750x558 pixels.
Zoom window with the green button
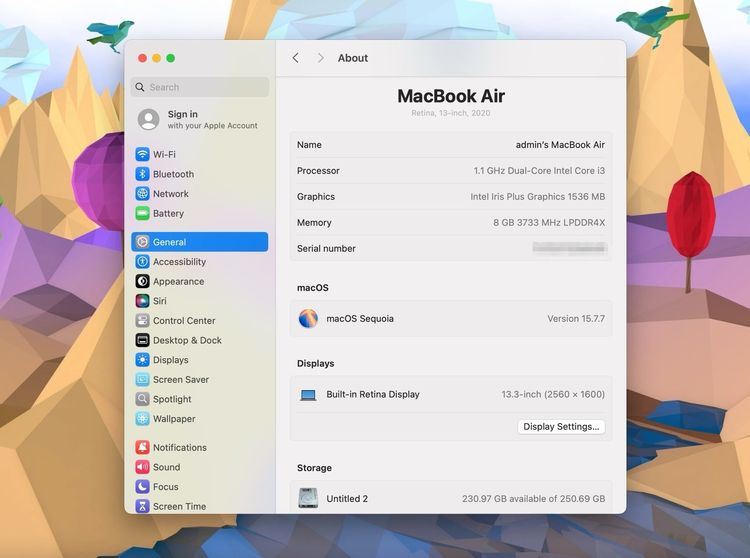click(171, 58)
